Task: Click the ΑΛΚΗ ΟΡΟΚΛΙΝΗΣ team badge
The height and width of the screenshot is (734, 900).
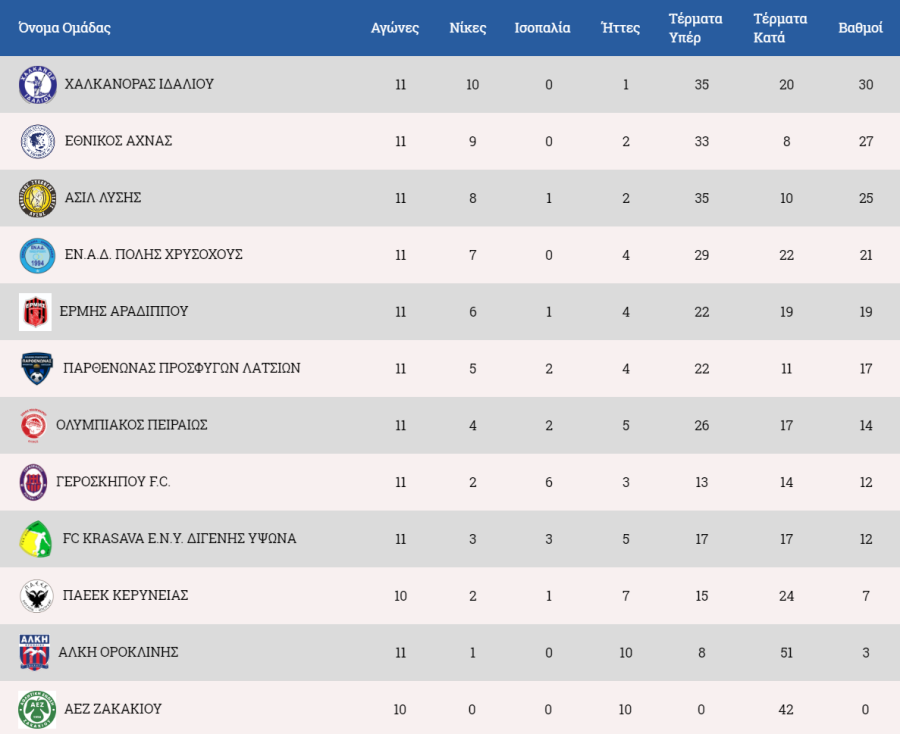Action: (x=34, y=653)
